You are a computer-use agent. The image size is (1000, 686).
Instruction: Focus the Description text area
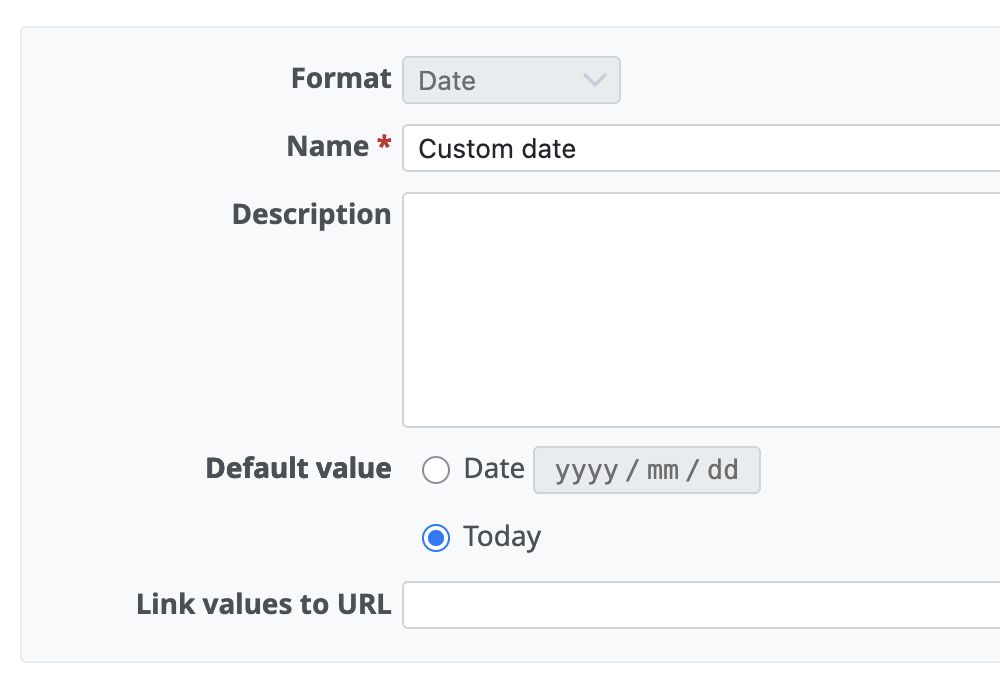[700, 310]
